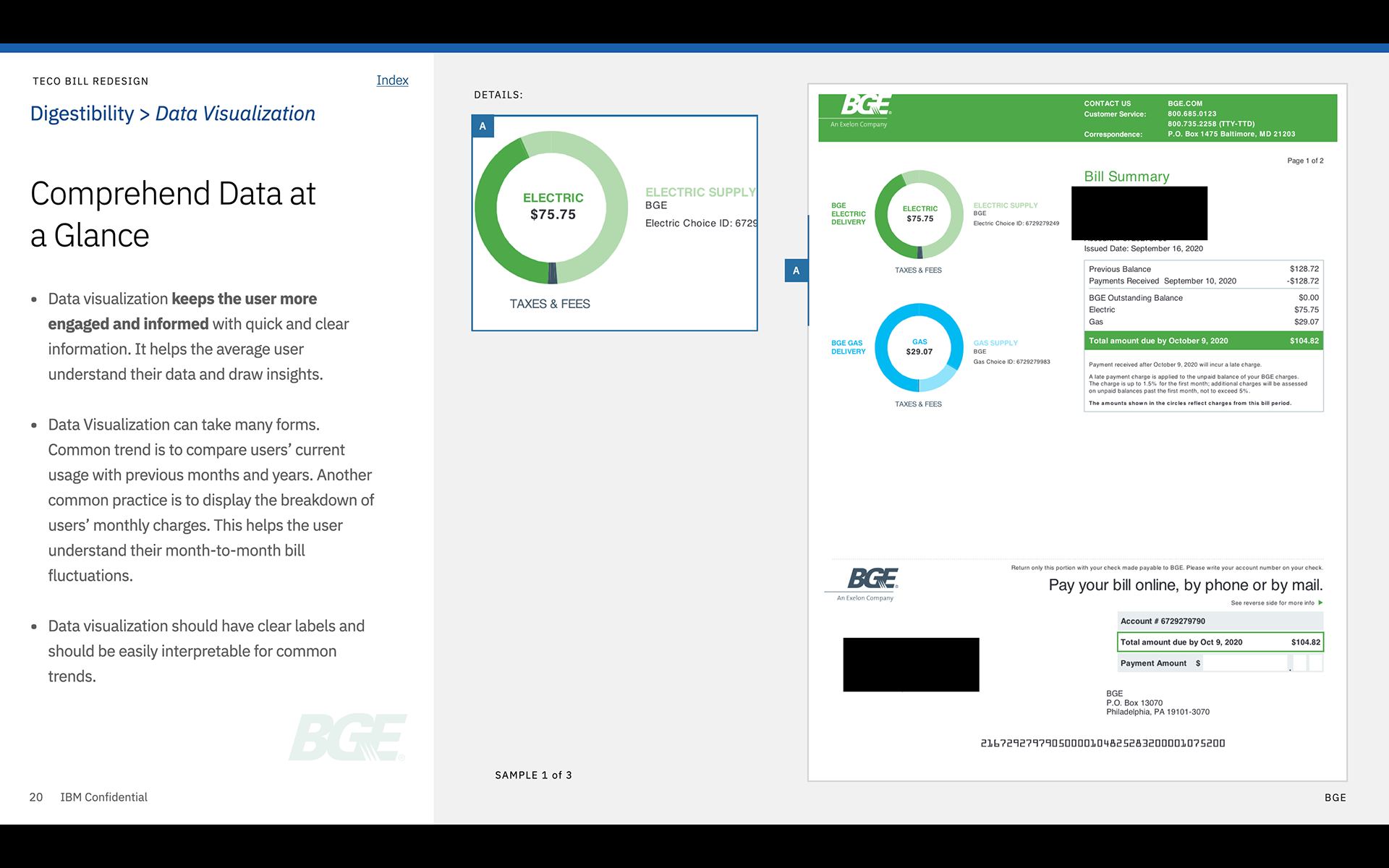The image size is (1389, 868).
Task: Click the large Electric $75.75 donut chart
Action: [552, 208]
